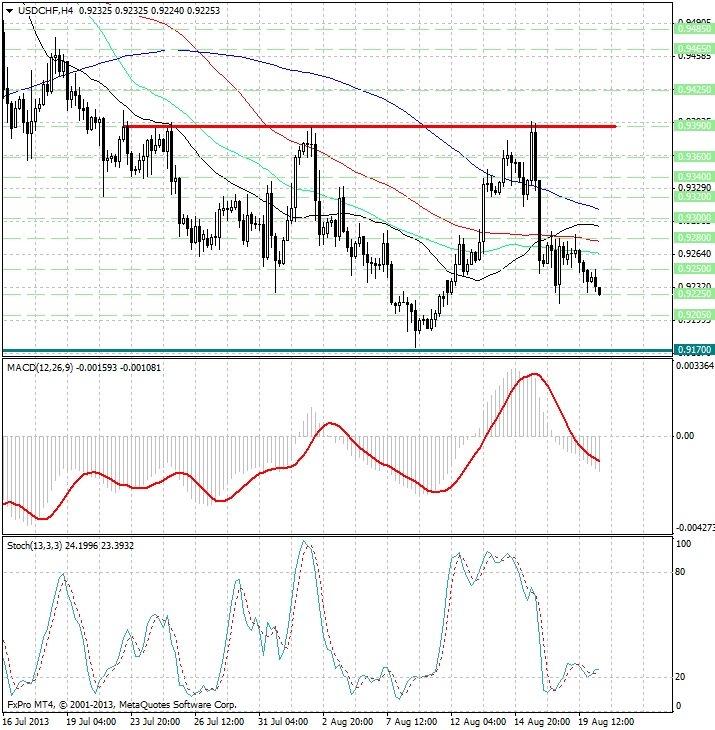Click the Stochastic 20 level label

(x=680, y=677)
